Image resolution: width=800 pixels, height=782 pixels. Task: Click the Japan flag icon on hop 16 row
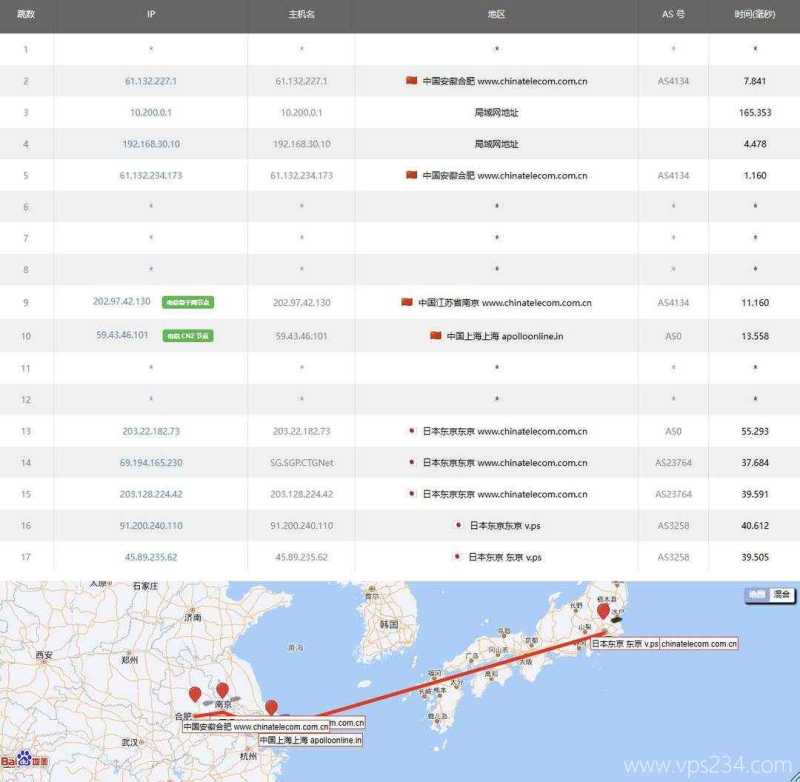[x=458, y=525]
